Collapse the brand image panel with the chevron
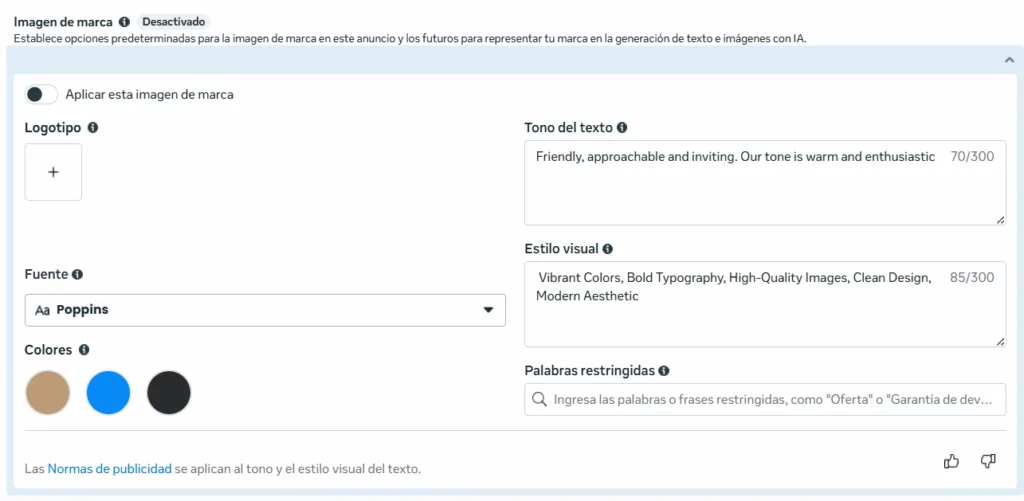The image size is (1024, 501). click(1009, 60)
